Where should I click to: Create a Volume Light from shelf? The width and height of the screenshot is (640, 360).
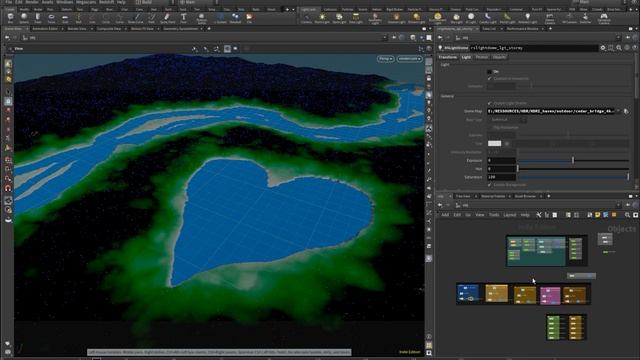click(x=396, y=18)
